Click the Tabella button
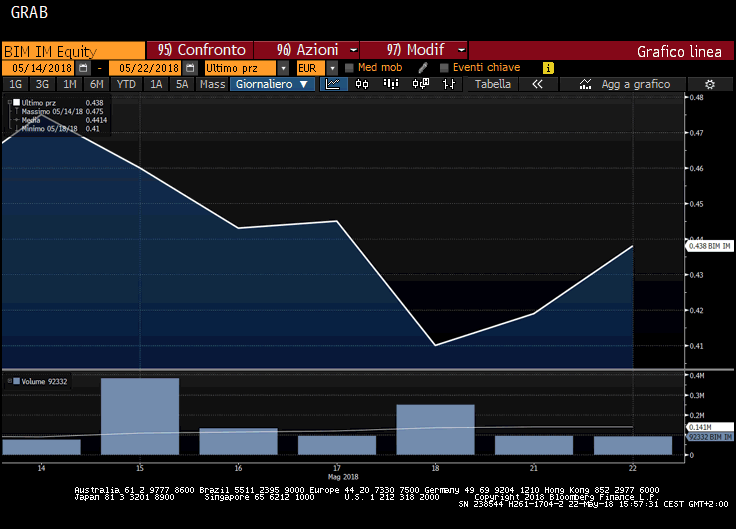The width and height of the screenshot is (736, 529). [493, 85]
